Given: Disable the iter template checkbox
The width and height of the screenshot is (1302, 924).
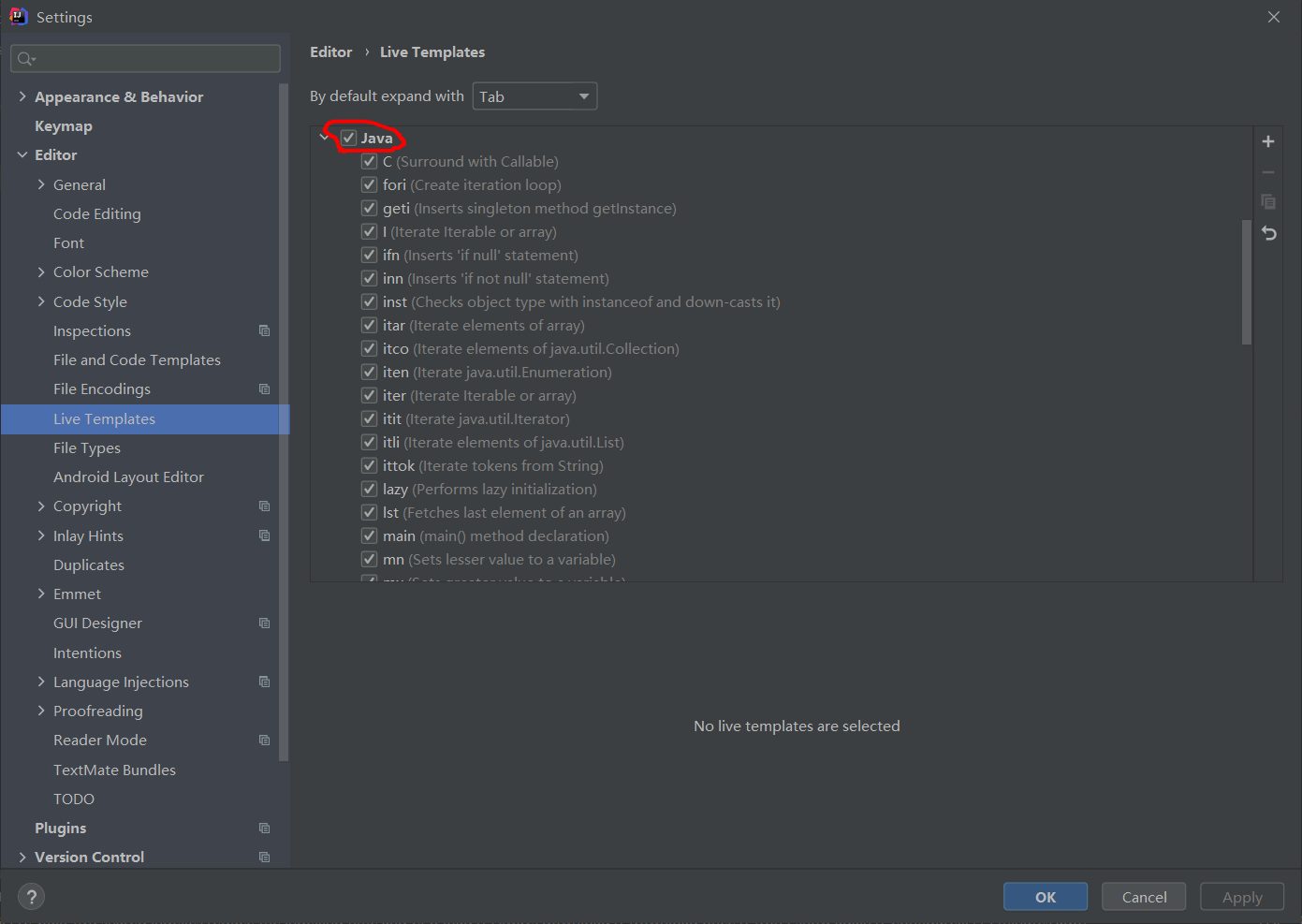Looking at the screenshot, I should (x=370, y=395).
